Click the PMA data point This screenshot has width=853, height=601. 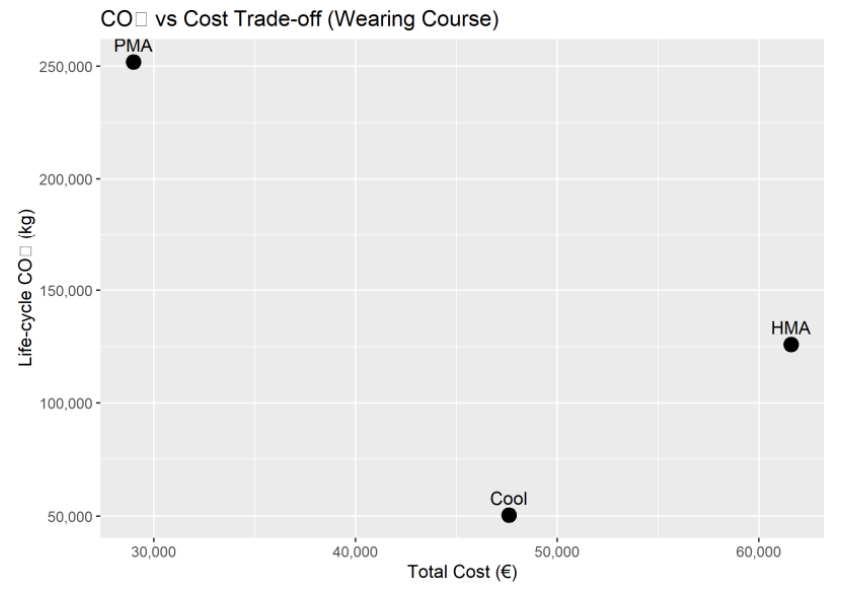(133, 63)
